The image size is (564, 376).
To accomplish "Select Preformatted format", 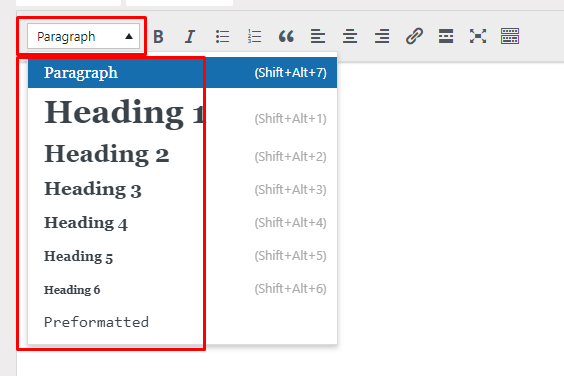I will (x=182, y=322).
